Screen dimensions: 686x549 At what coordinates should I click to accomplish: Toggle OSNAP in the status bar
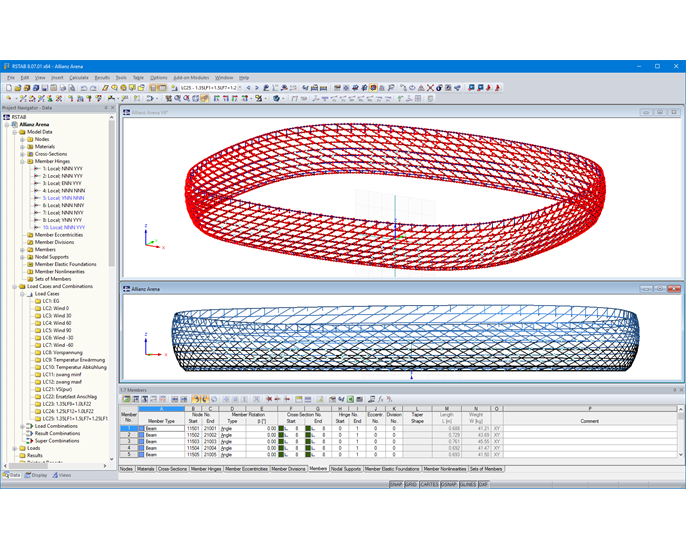449,485
